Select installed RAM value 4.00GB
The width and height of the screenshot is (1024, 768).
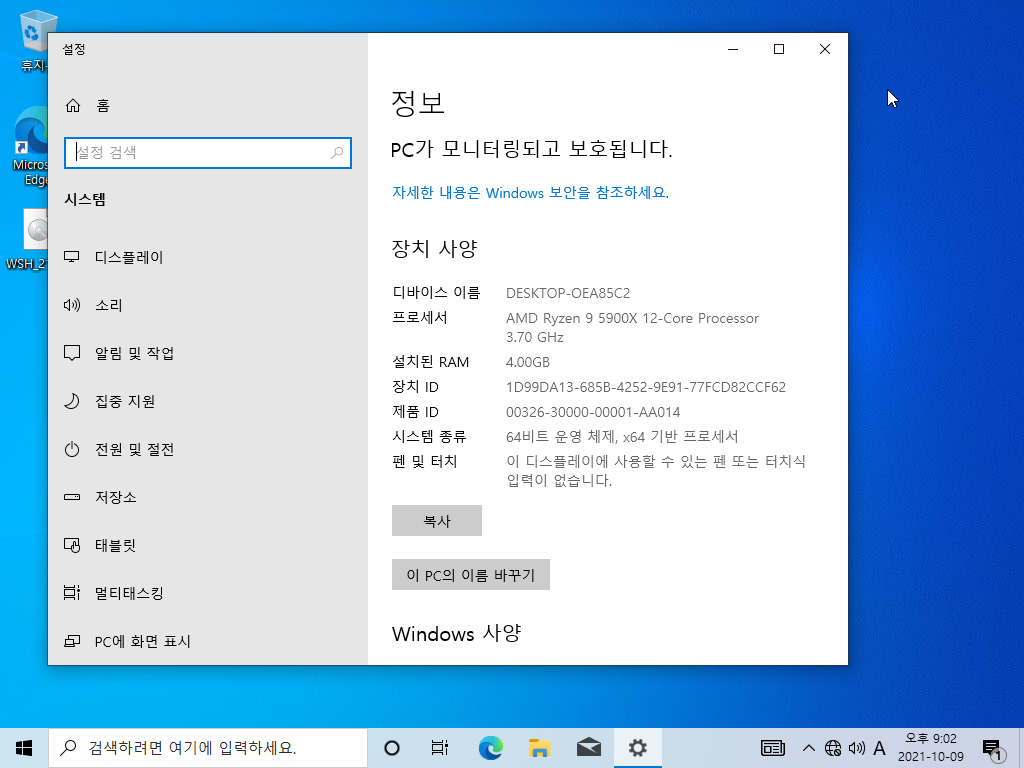tap(528, 362)
